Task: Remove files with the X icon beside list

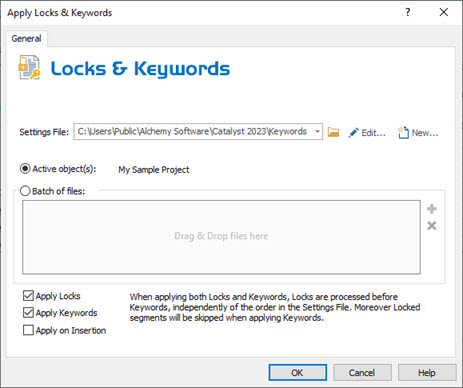Action: tap(432, 226)
